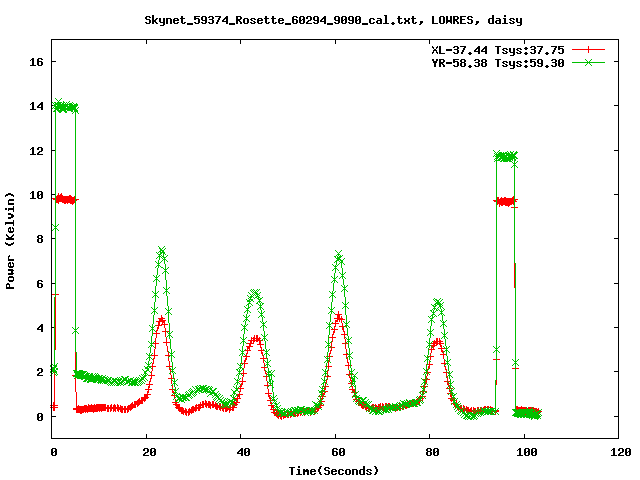640x480 pixels.
Task: Click the red line sample in legend
Action: 588,50
